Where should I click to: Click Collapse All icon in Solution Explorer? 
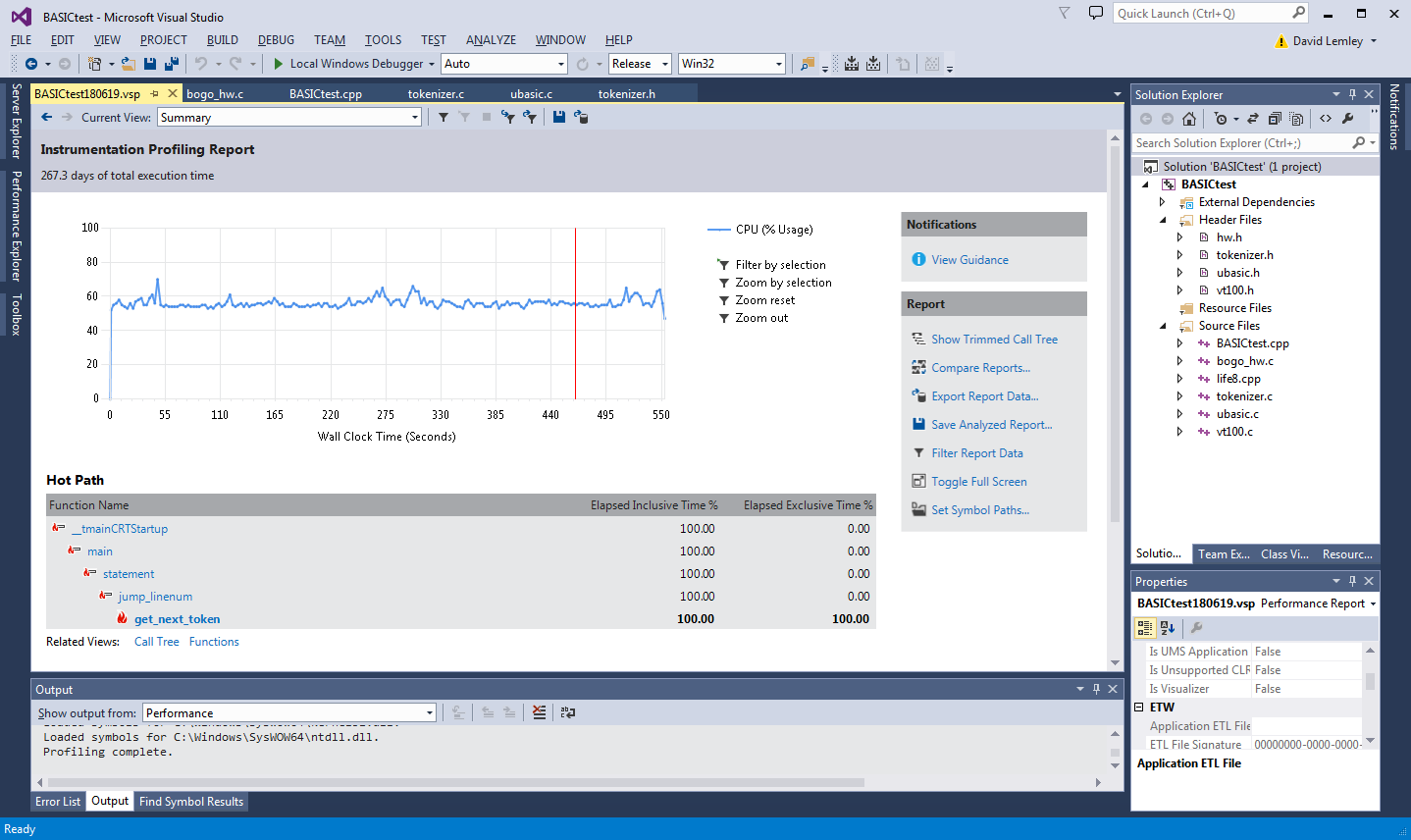tap(1275, 119)
